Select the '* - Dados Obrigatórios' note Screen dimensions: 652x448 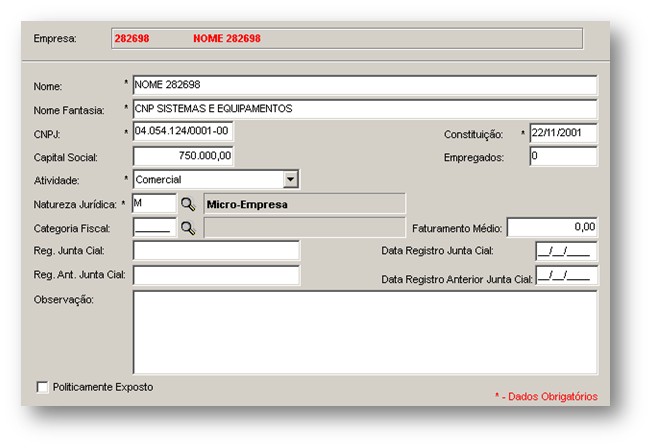[x=546, y=396]
